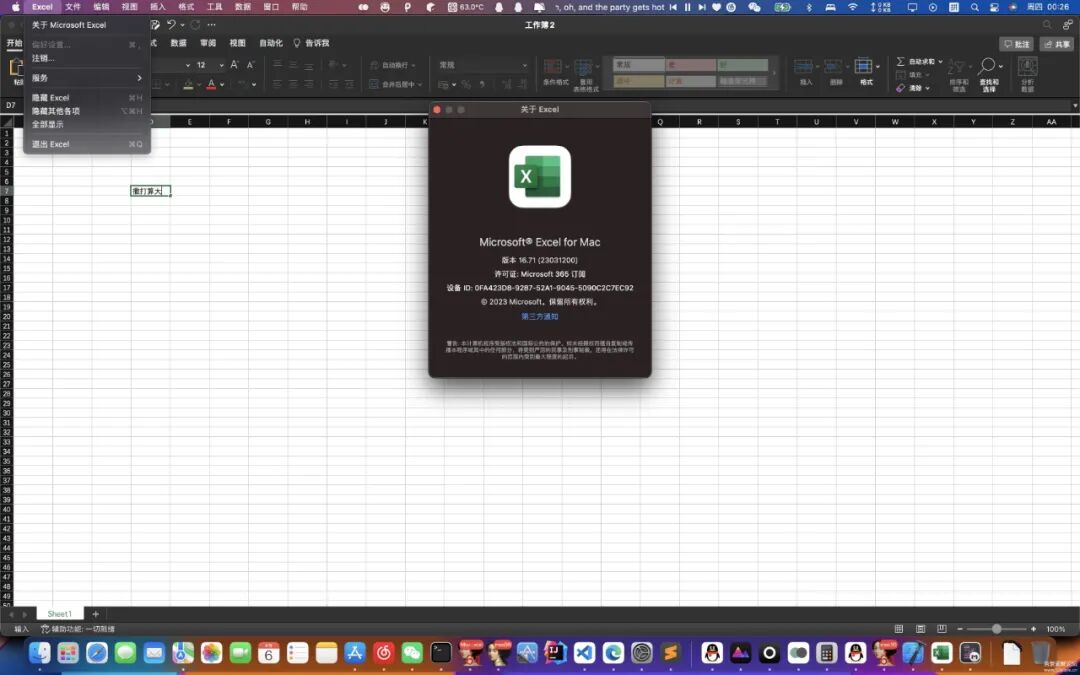1080x675 pixels.
Task: Switch to page break preview icon
Action: (x=942, y=629)
